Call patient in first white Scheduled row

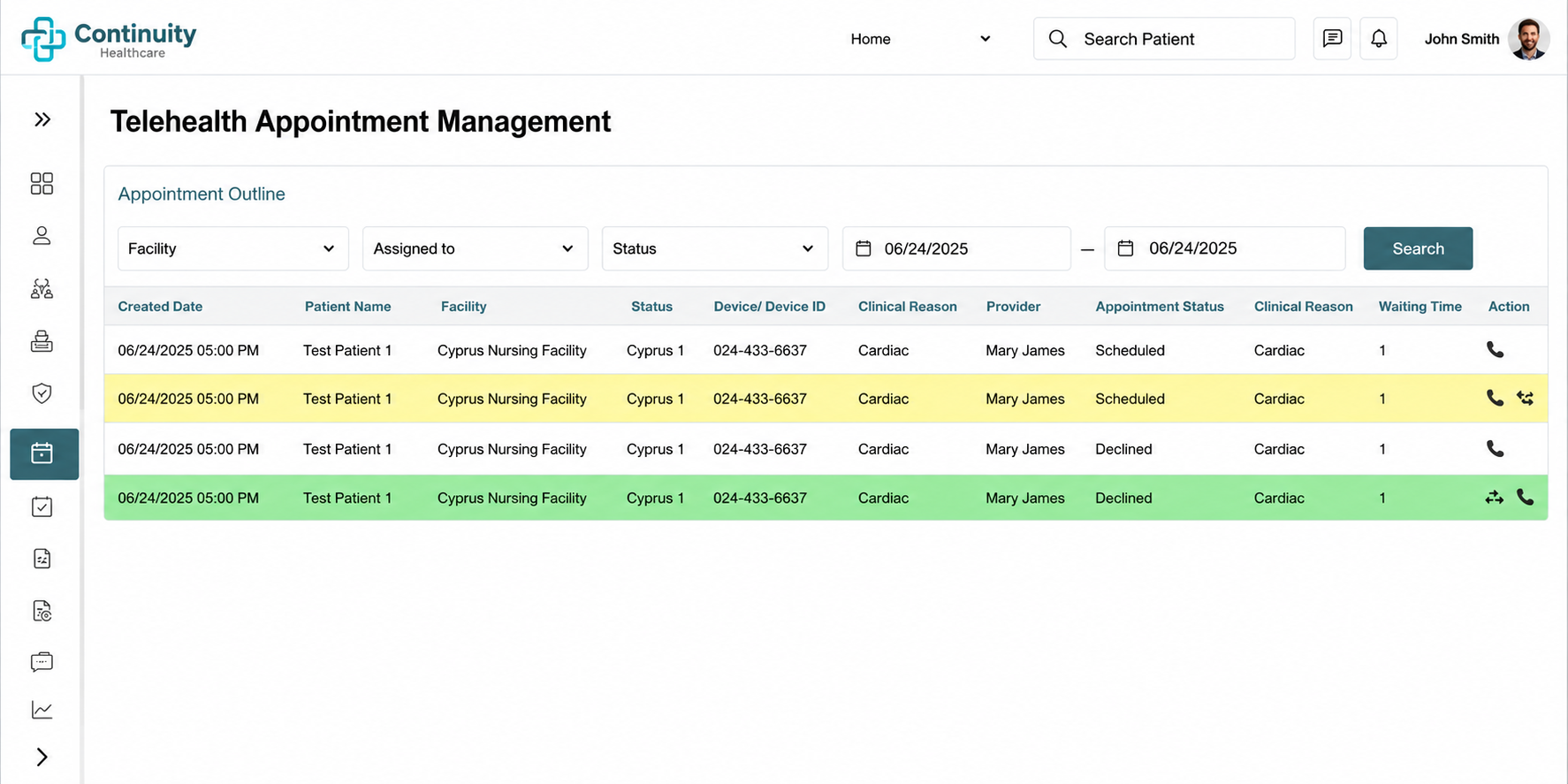(x=1495, y=350)
